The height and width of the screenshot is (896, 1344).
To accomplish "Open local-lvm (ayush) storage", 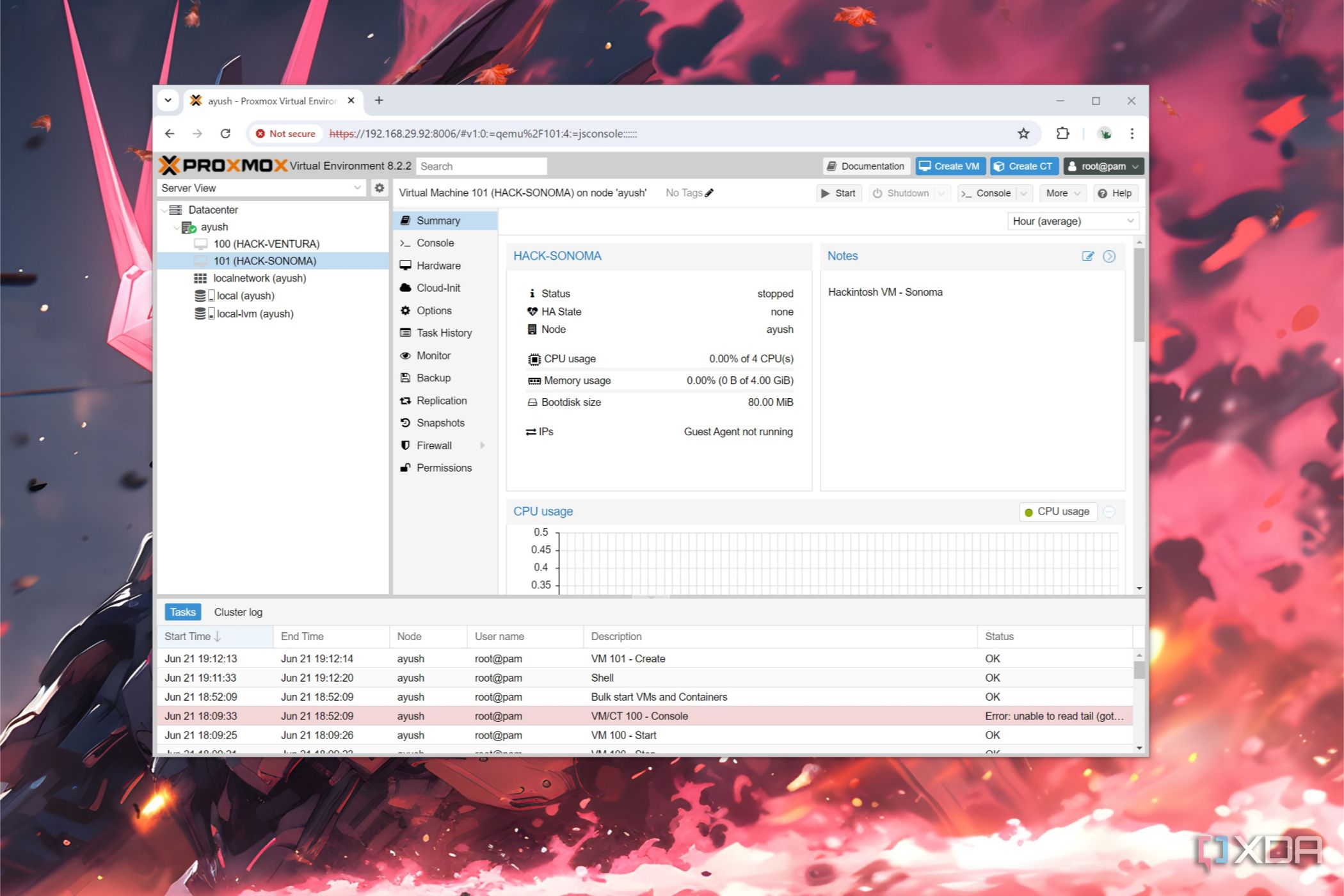I will click(255, 314).
